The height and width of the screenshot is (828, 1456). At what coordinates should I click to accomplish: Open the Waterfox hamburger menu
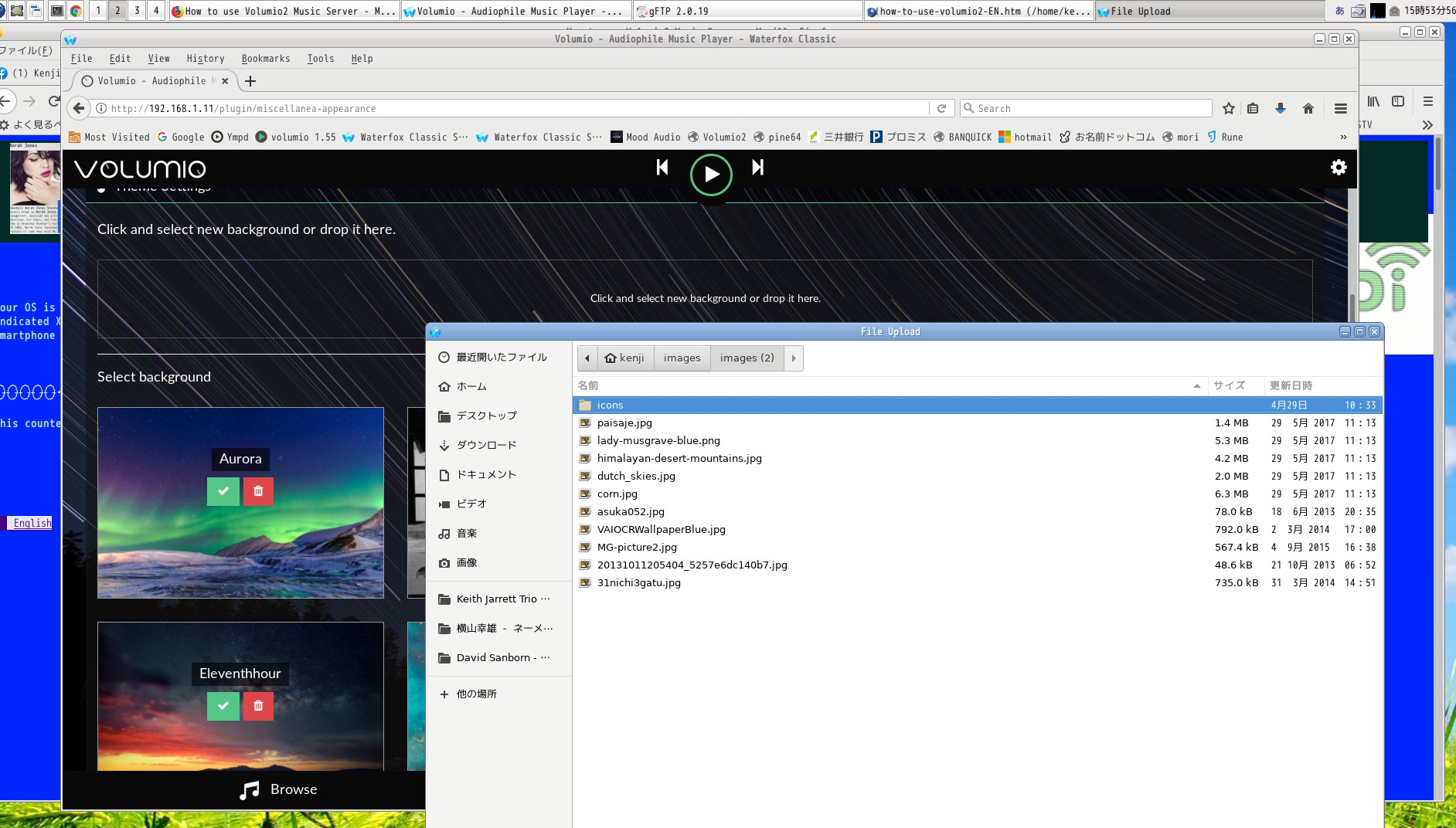[1341, 109]
